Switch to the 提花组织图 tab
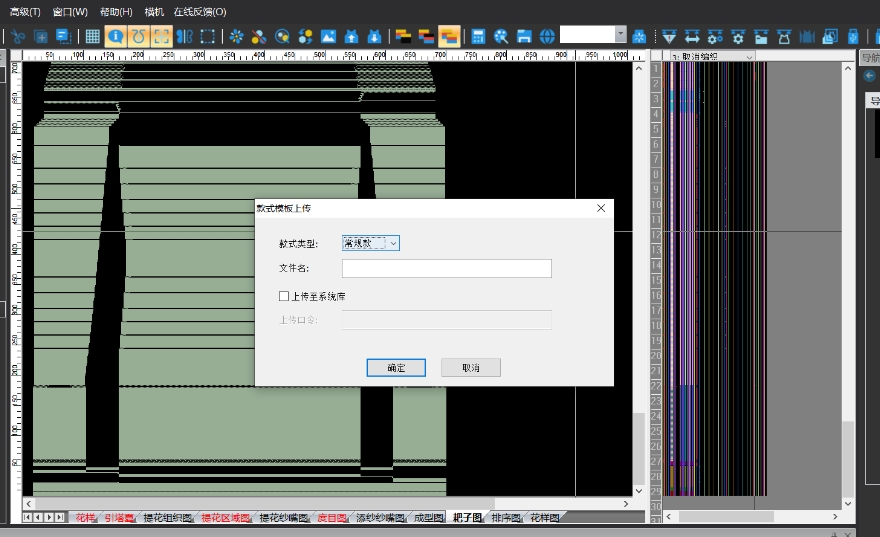The image size is (880, 537). [x=167, y=518]
